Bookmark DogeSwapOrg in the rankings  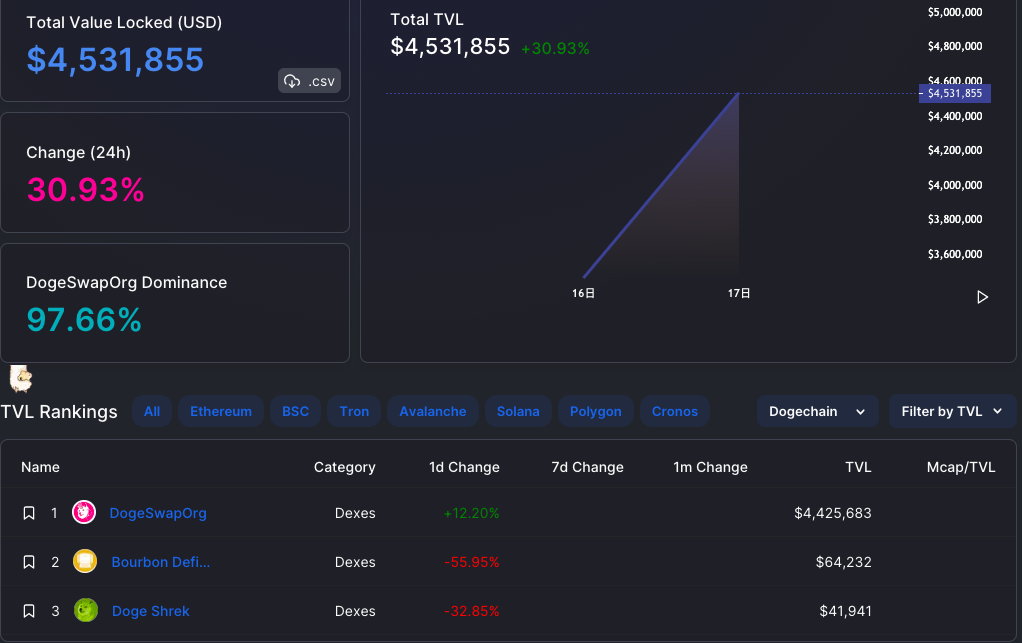29,513
